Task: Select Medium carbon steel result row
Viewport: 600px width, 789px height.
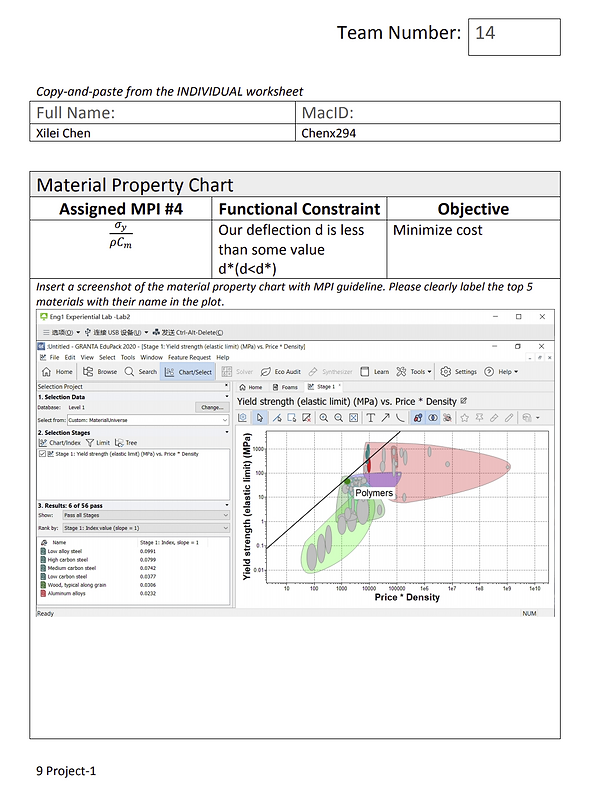Action: [133, 568]
